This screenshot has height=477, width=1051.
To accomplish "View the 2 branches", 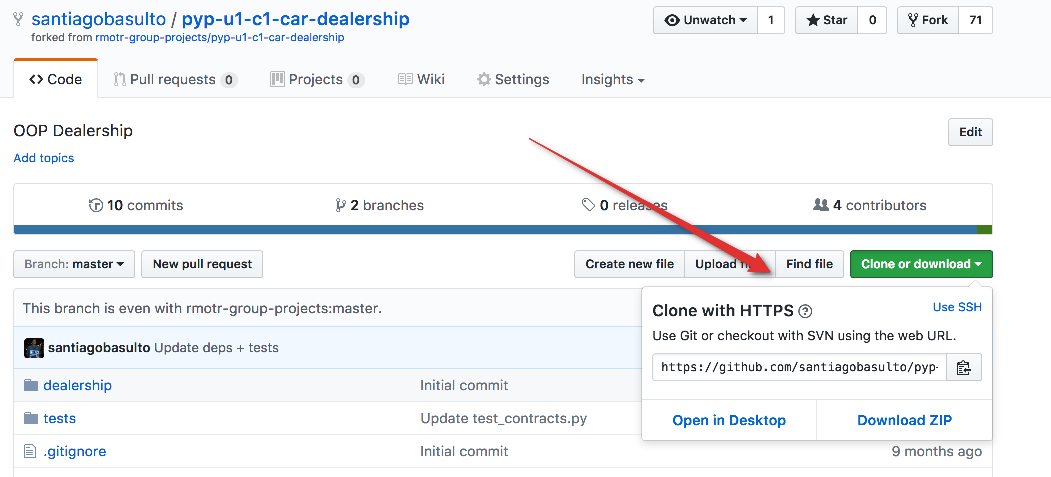I will [x=379, y=205].
